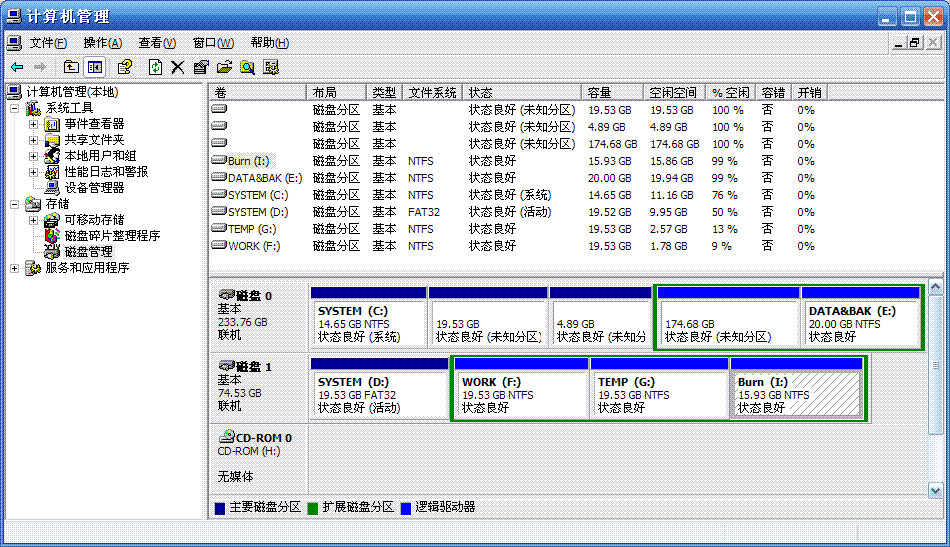Expand the 可移动存储 node
Viewport: 950px width, 547px height.
click(x=33, y=220)
